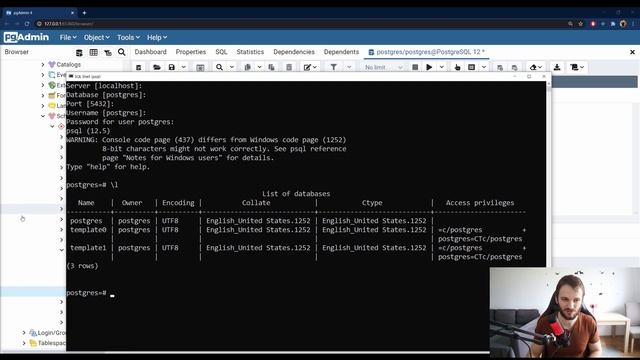Click the Catalogs tree item
Viewport: 640px width, 360px height.
coord(69,64)
